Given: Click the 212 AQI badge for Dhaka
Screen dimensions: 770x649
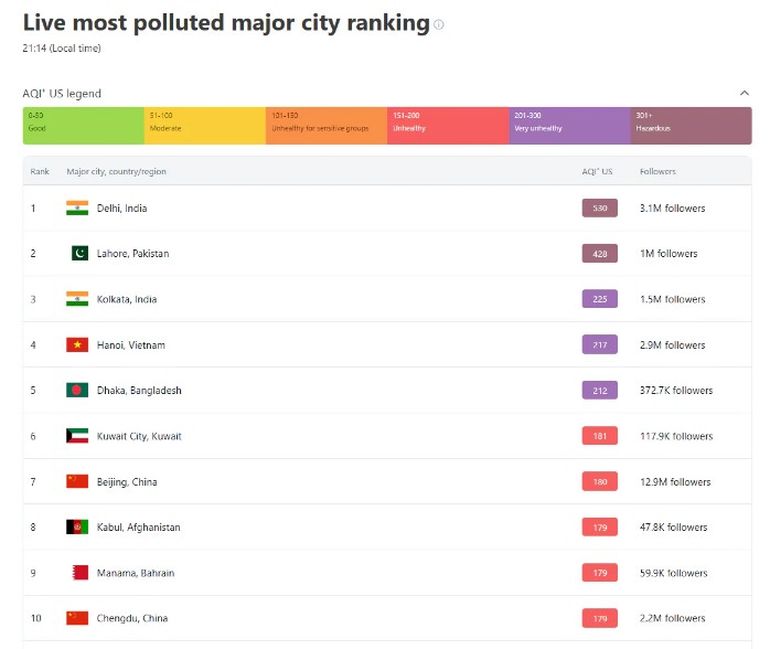Looking at the screenshot, I should [x=600, y=390].
